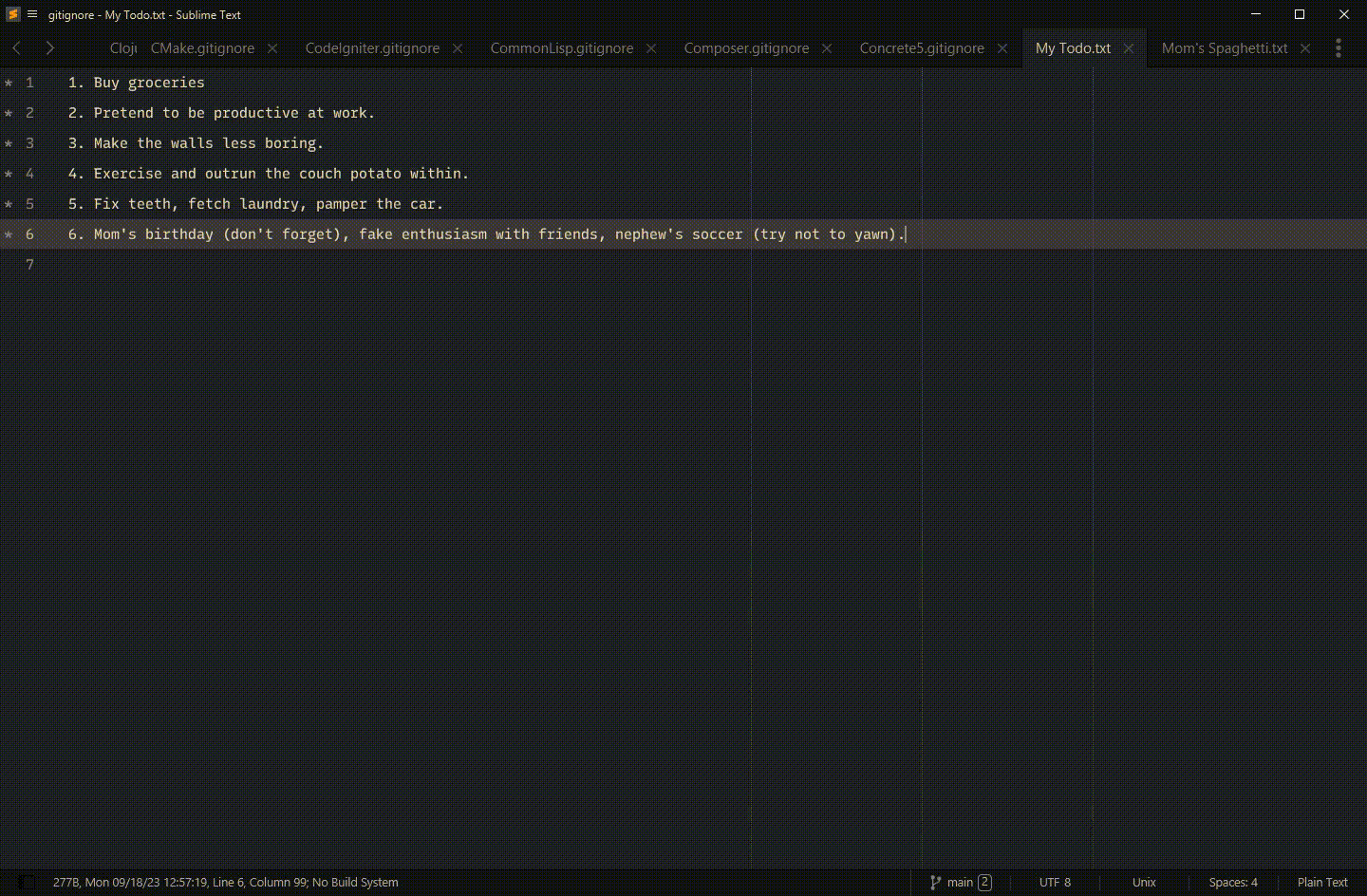1367x896 pixels.
Task: Maximize the Sublime Text window
Action: [x=1300, y=14]
